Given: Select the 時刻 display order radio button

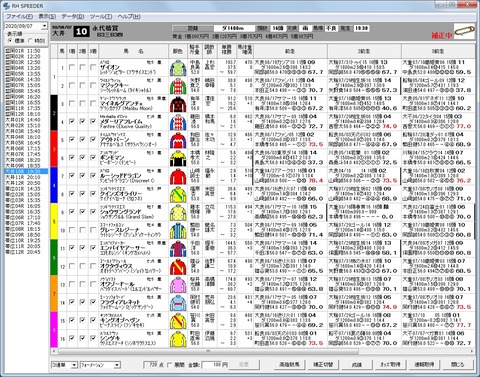Looking at the screenshot, I should tap(30, 41).
